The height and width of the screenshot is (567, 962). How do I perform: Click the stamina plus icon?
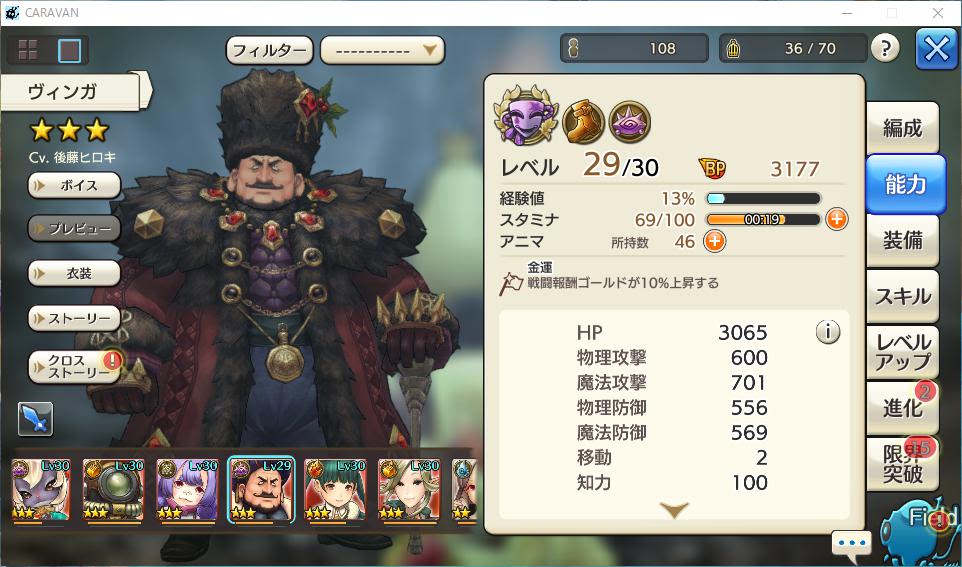click(837, 219)
